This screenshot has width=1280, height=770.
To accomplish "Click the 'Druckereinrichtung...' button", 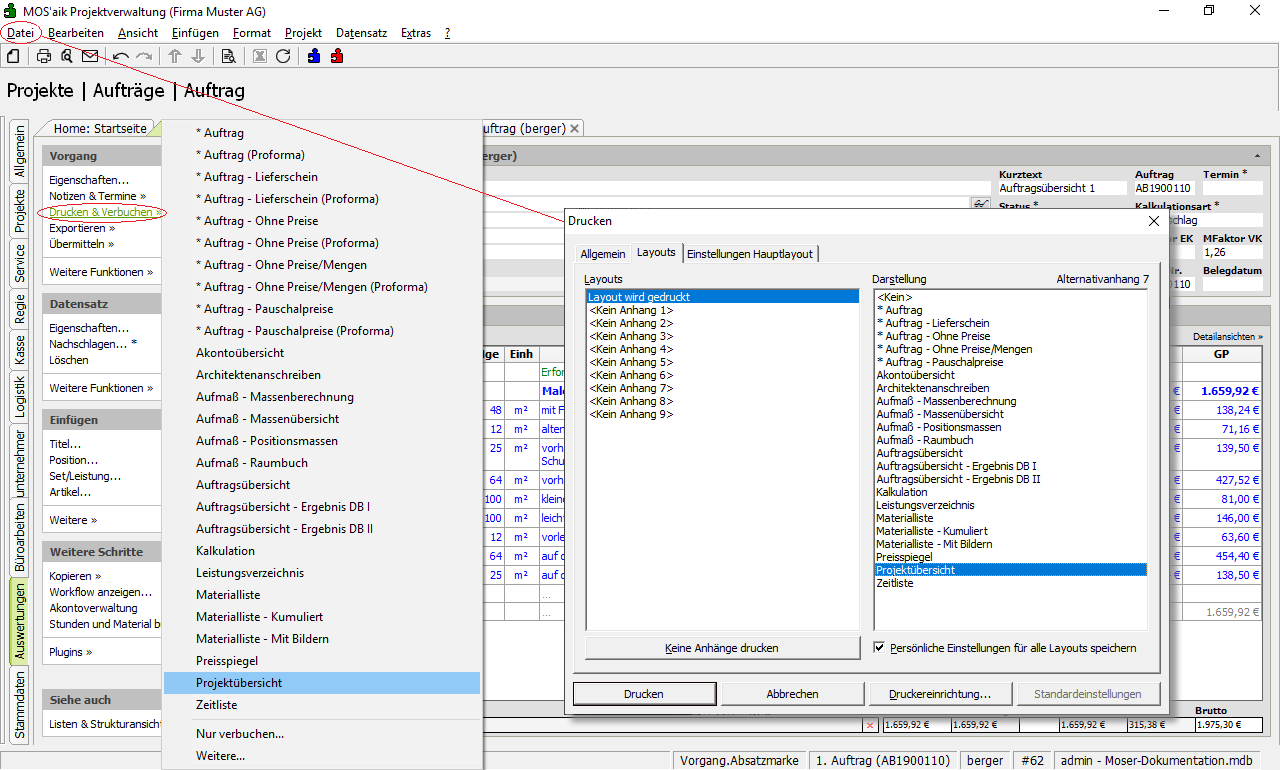I will tap(940, 694).
